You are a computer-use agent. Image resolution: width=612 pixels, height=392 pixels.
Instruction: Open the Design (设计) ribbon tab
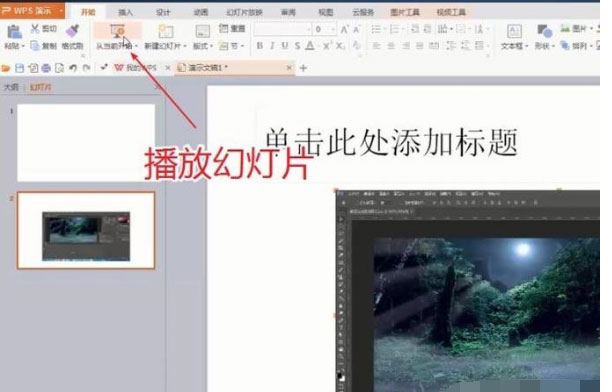(x=163, y=12)
